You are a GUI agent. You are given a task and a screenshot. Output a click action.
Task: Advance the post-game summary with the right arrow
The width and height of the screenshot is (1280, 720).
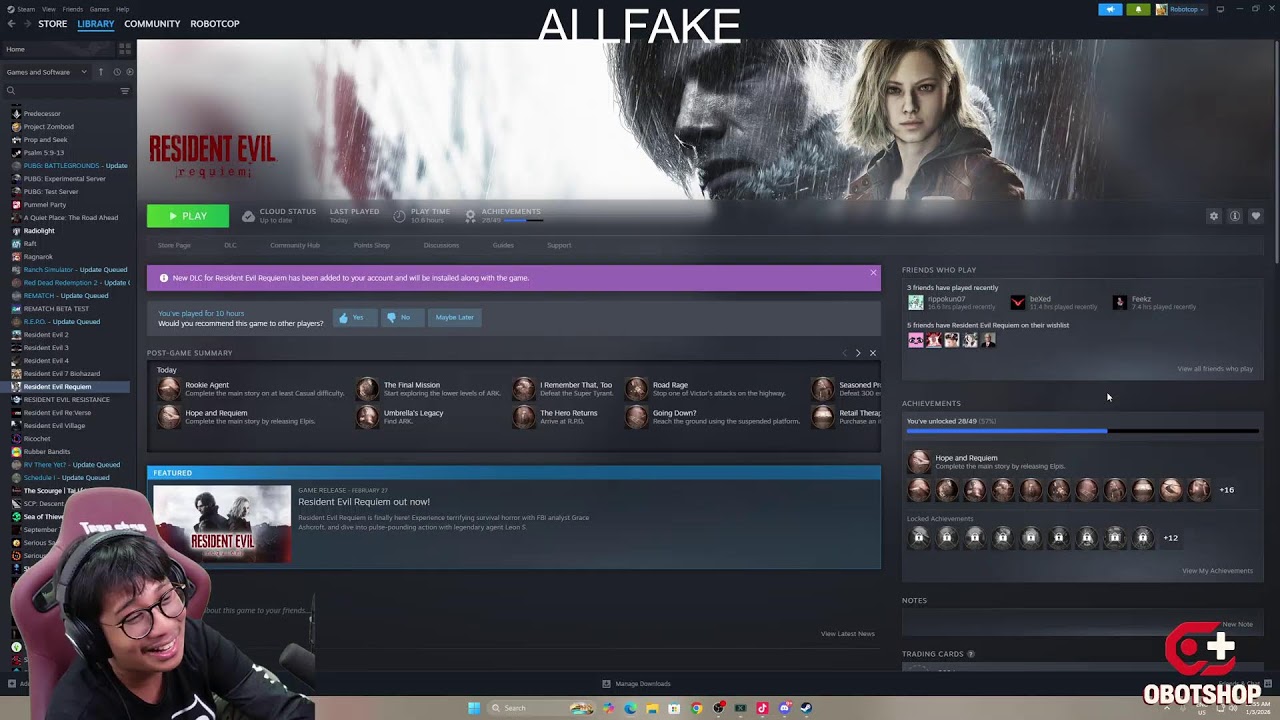tap(857, 353)
